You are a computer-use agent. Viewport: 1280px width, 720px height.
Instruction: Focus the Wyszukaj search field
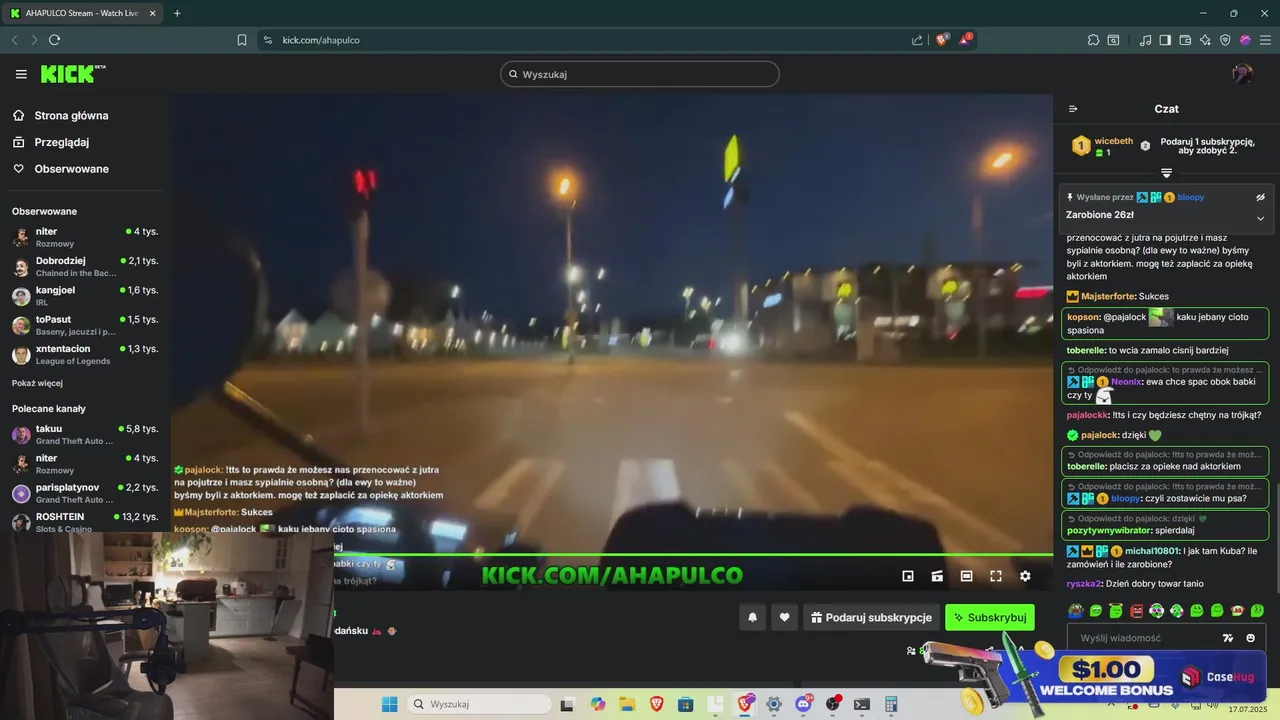tap(640, 74)
